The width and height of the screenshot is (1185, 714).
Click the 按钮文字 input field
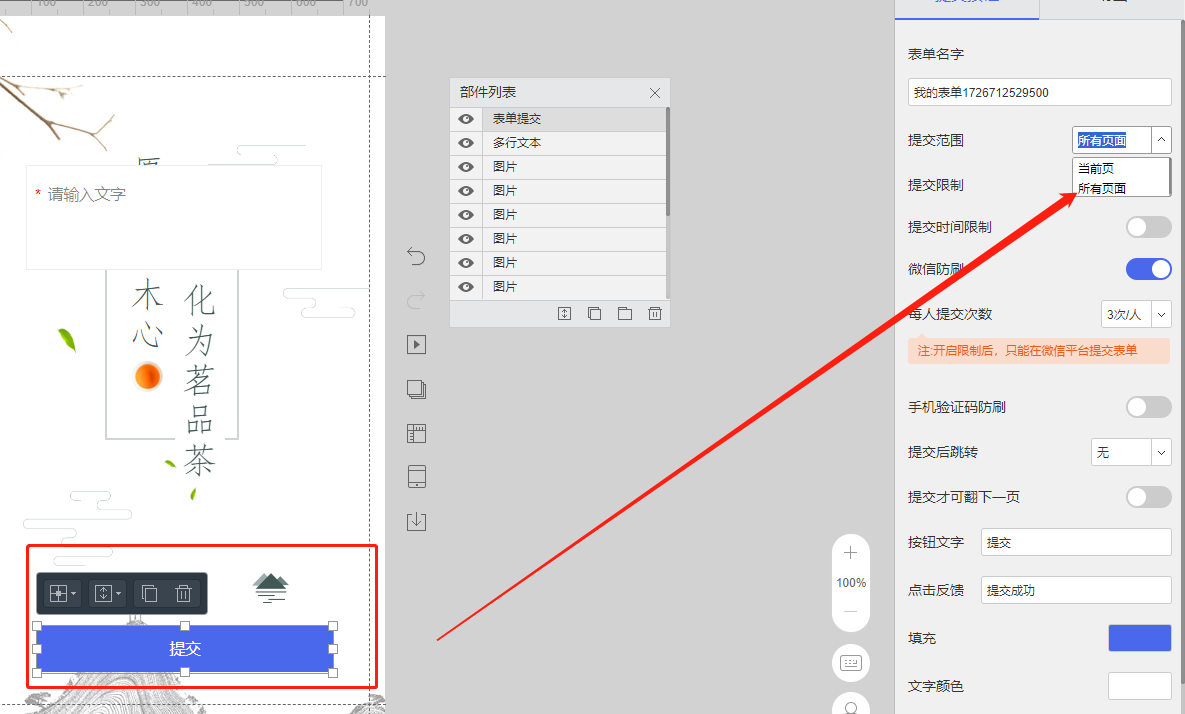click(x=1076, y=542)
